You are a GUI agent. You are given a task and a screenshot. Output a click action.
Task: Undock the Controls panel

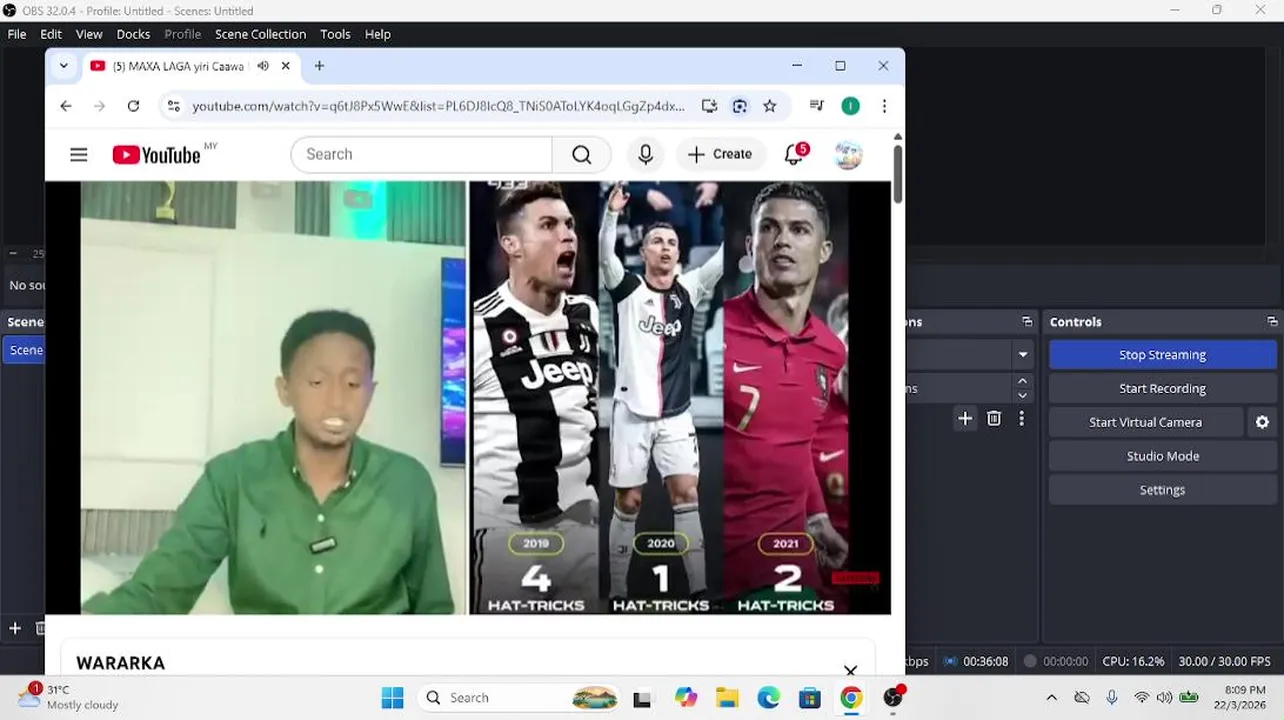[x=1272, y=322]
